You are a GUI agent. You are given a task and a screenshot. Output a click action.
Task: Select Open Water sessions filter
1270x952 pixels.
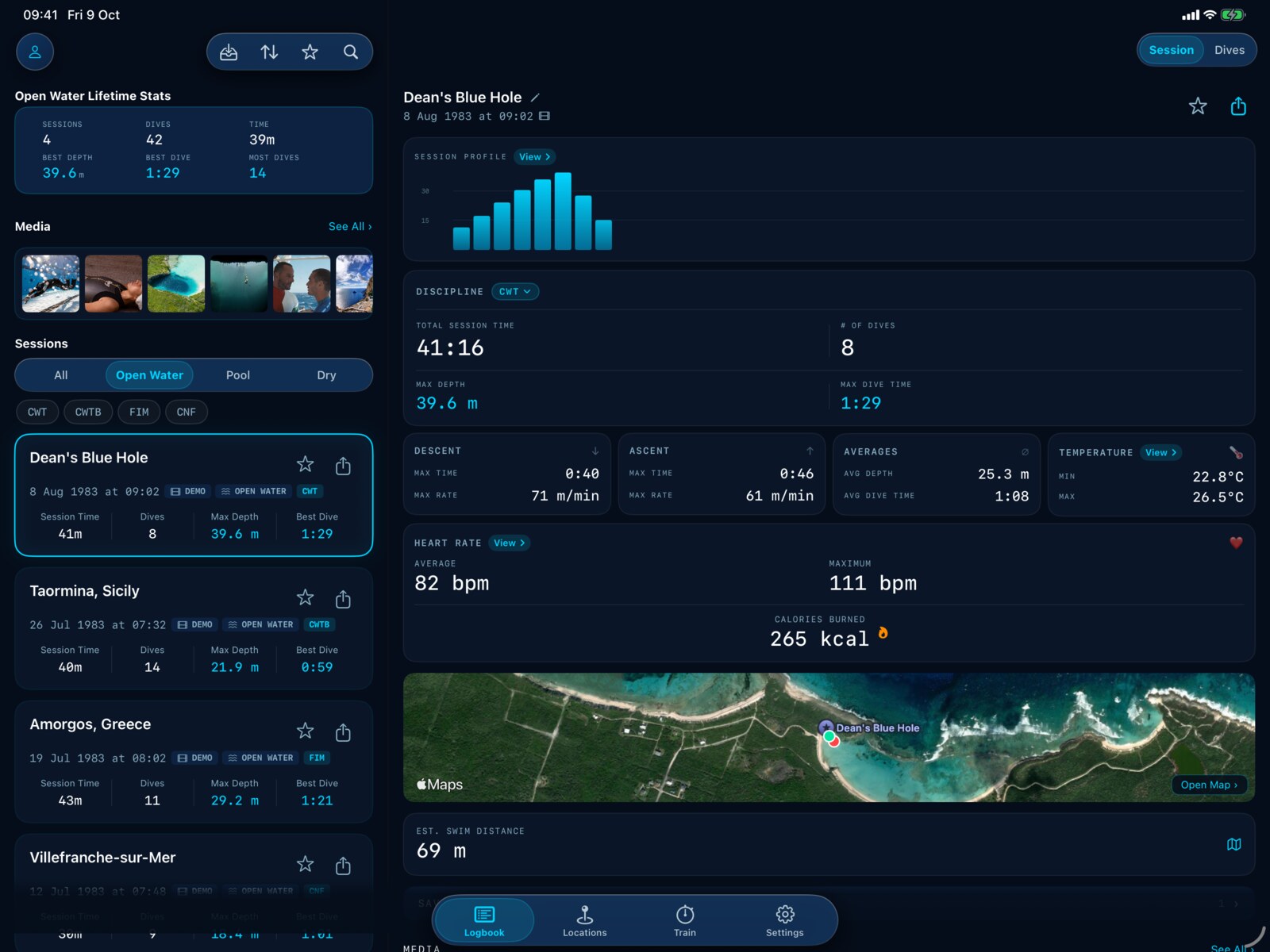[149, 375]
